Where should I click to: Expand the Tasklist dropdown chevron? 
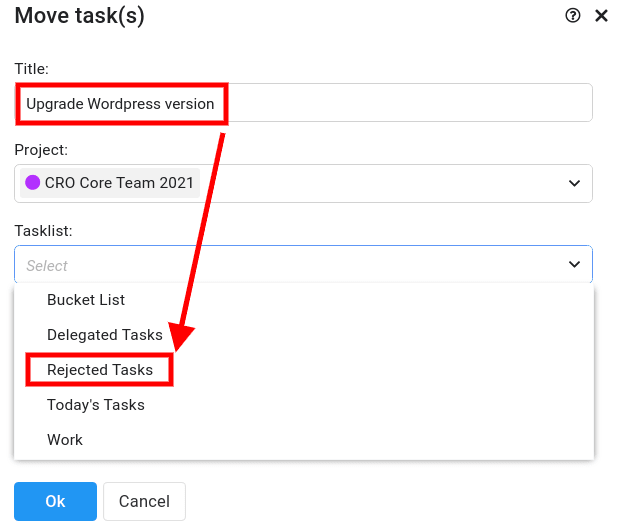[x=575, y=264]
